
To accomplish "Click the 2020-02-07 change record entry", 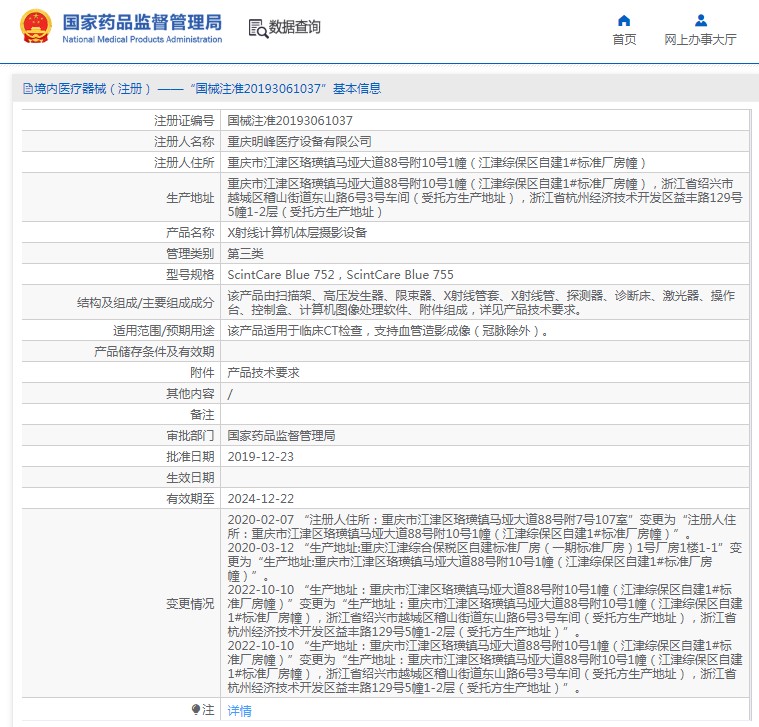I will pyautogui.click(x=482, y=527).
